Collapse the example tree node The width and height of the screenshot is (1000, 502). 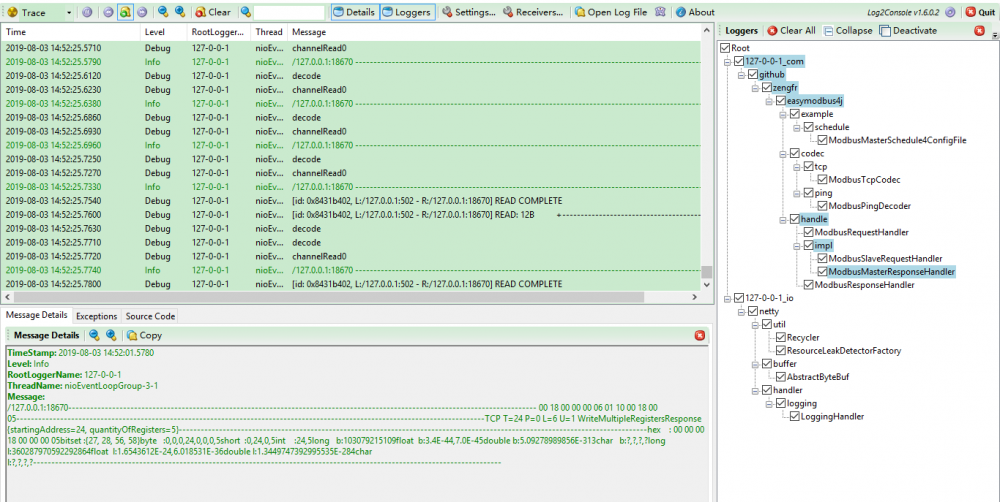click(x=783, y=114)
